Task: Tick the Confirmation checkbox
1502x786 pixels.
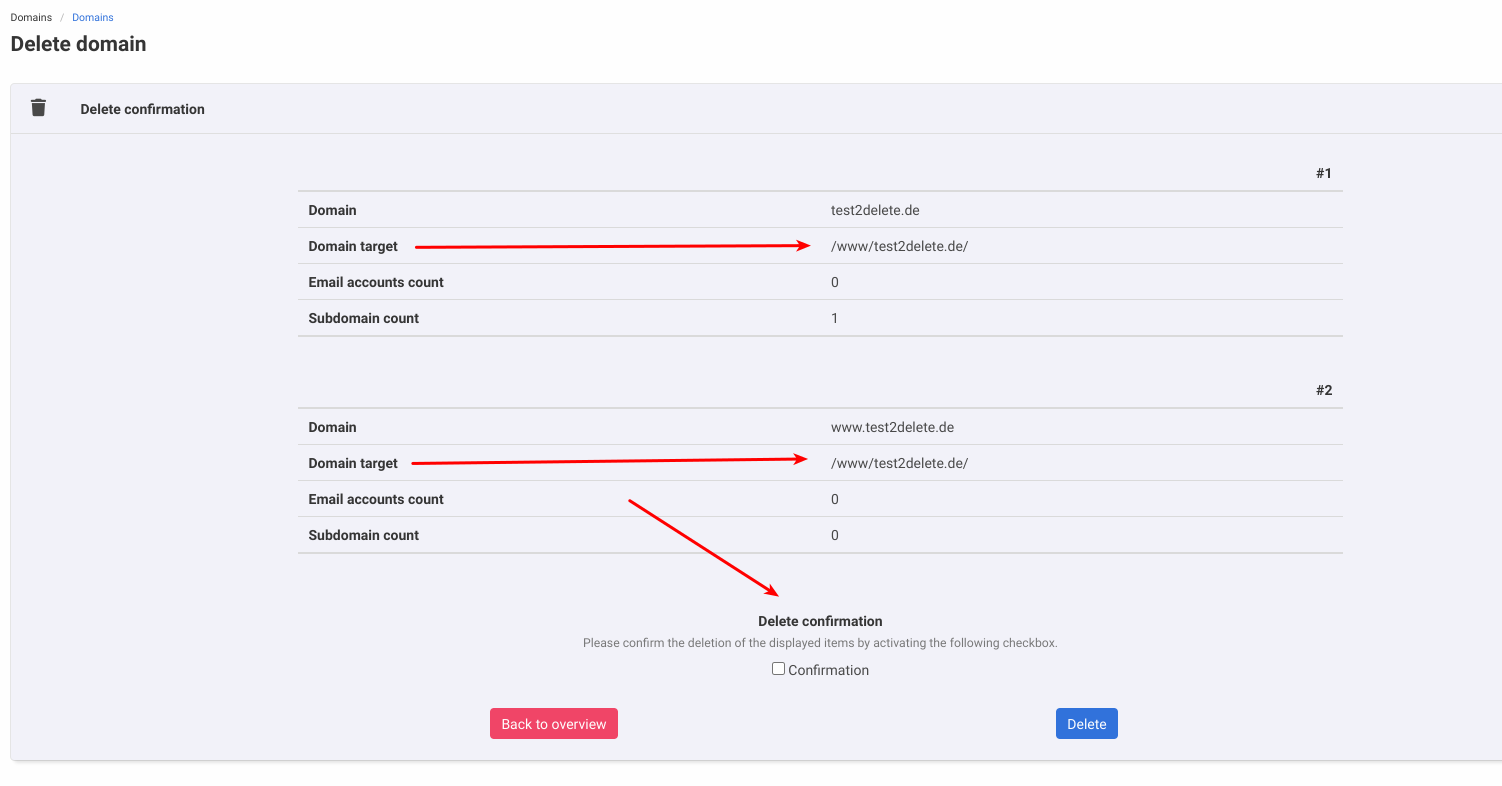Action: (778, 669)
